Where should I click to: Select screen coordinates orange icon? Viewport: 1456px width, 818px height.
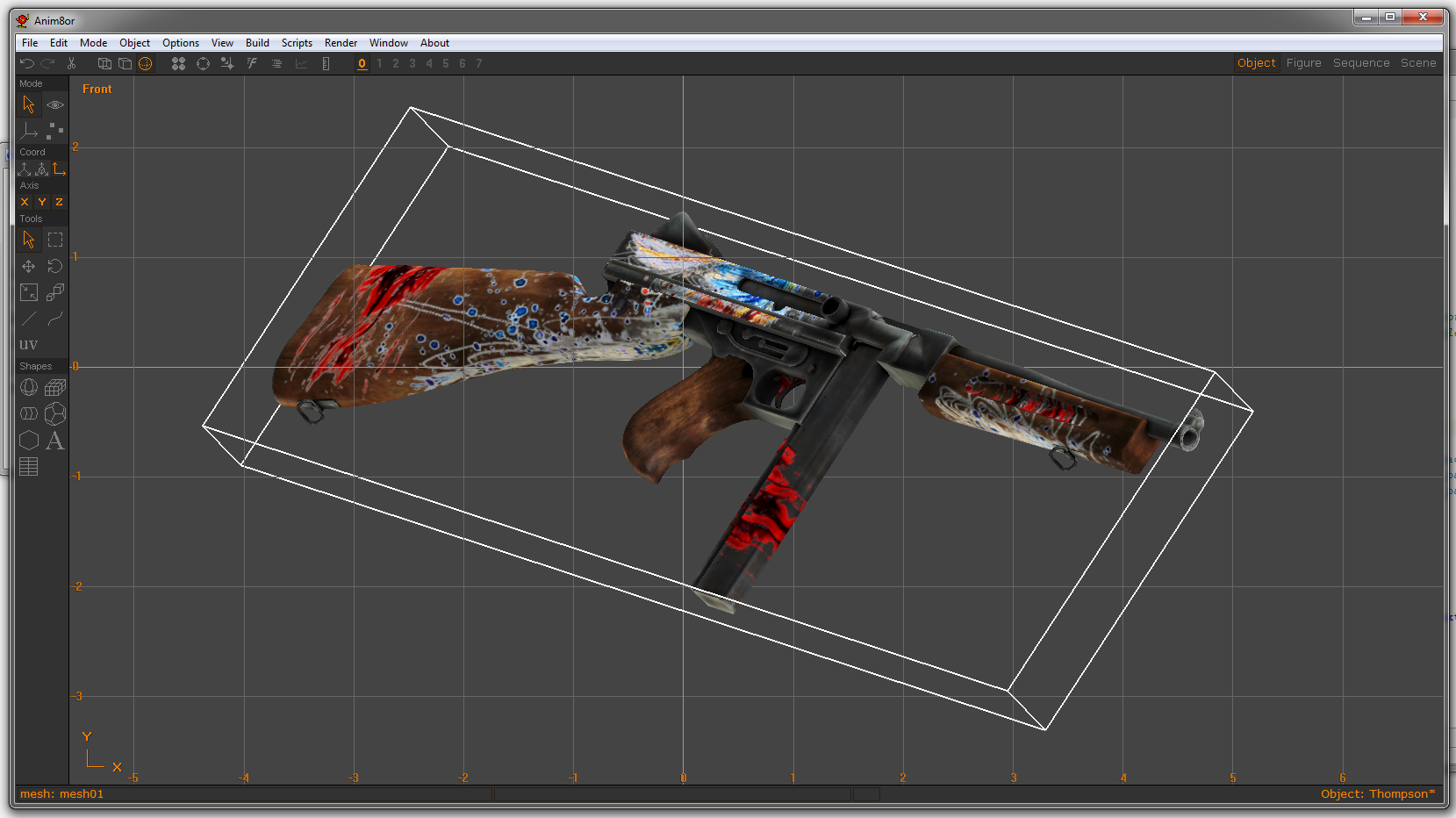pyautogui.click(x=59, y=169)
